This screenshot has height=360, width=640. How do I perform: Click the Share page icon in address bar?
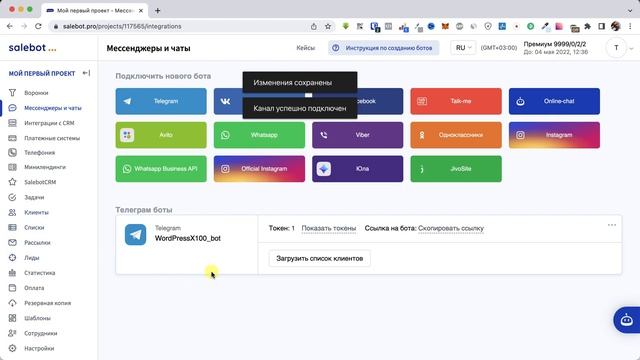[x=313, y=26]
